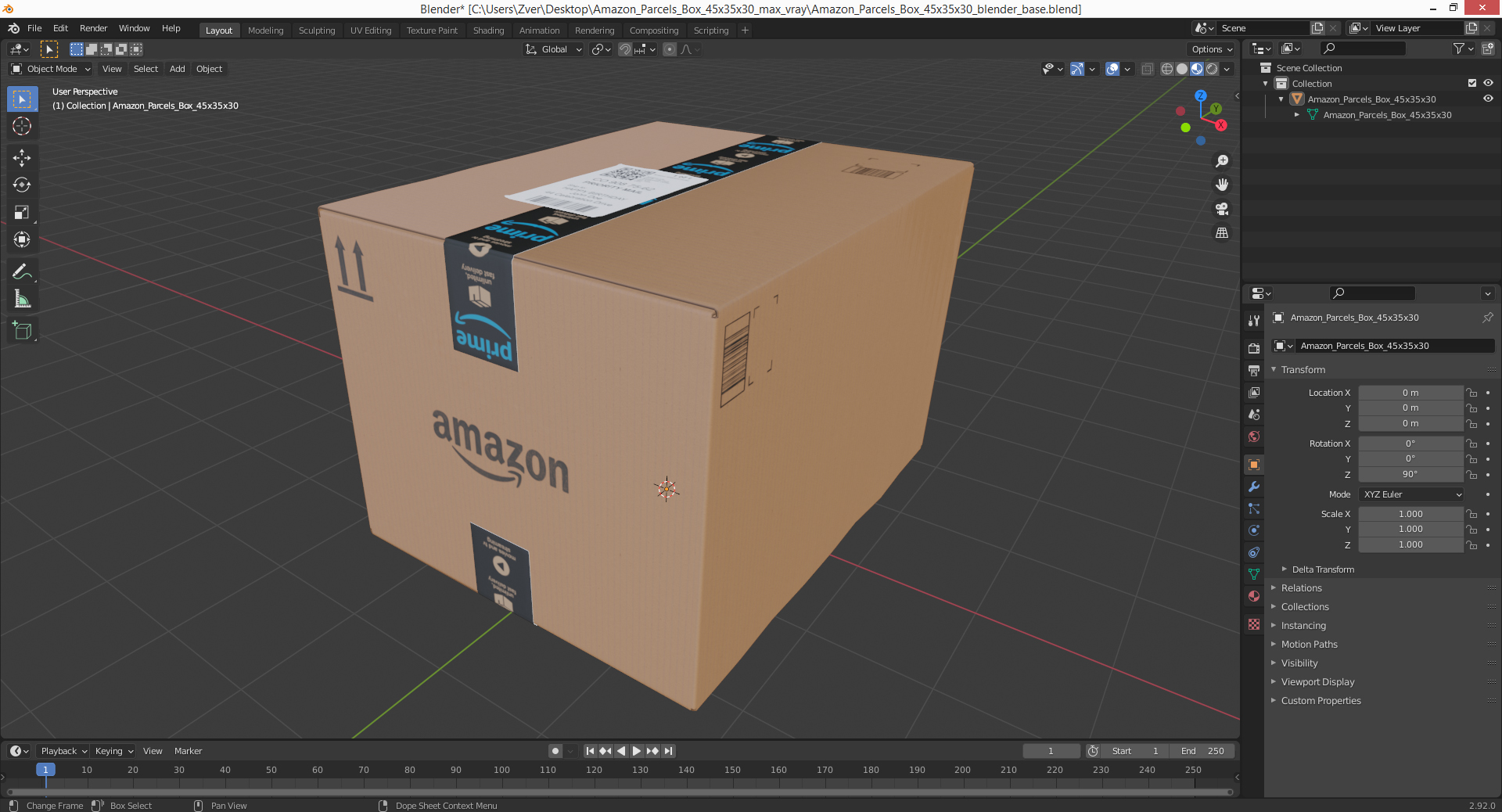Toggle camera view with camera gizmo

1221,209
